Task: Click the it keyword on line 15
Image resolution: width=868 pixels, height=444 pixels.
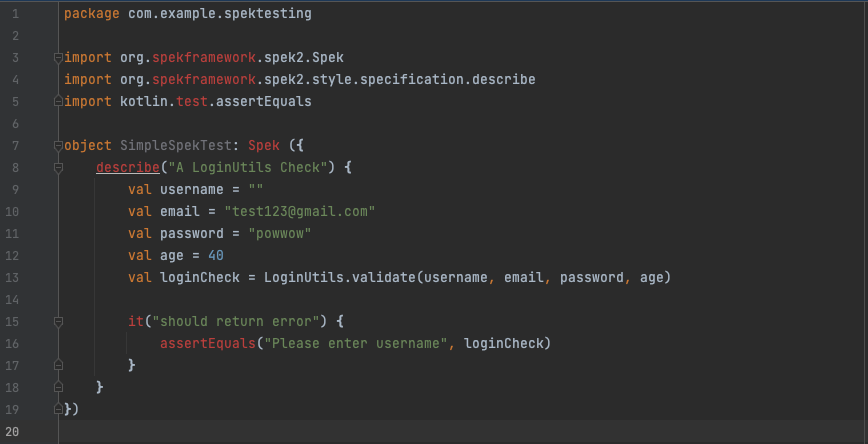Action: (136, 322)
